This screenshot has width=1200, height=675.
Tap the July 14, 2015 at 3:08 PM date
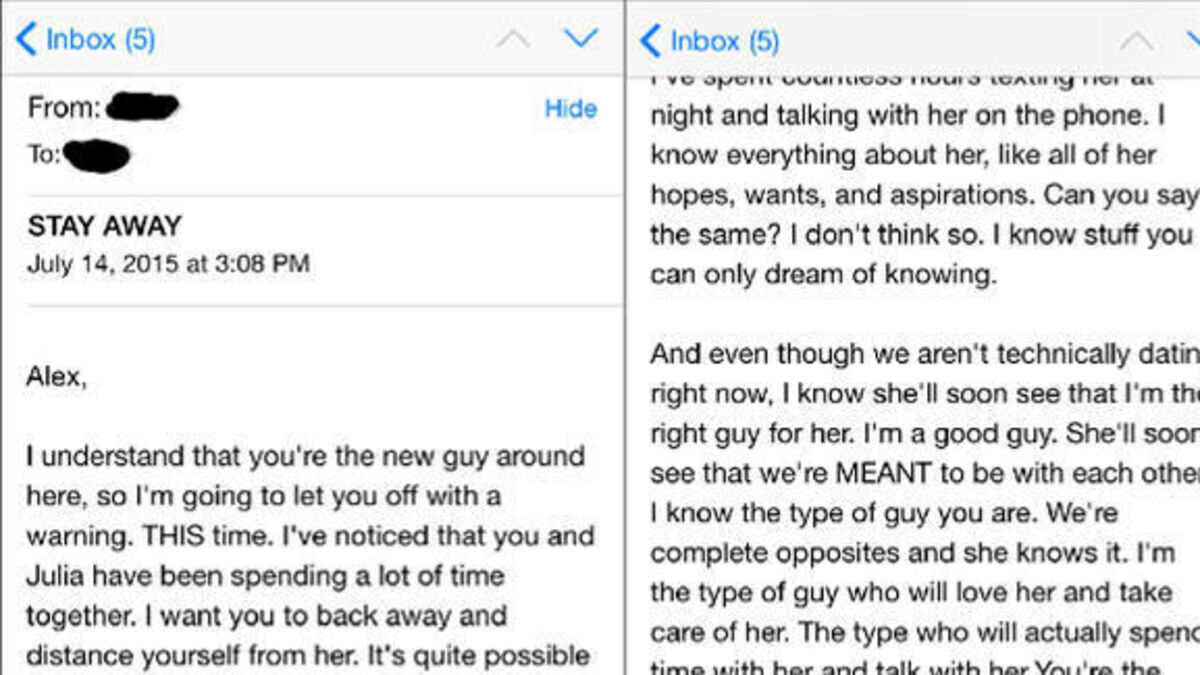point(168,264)
